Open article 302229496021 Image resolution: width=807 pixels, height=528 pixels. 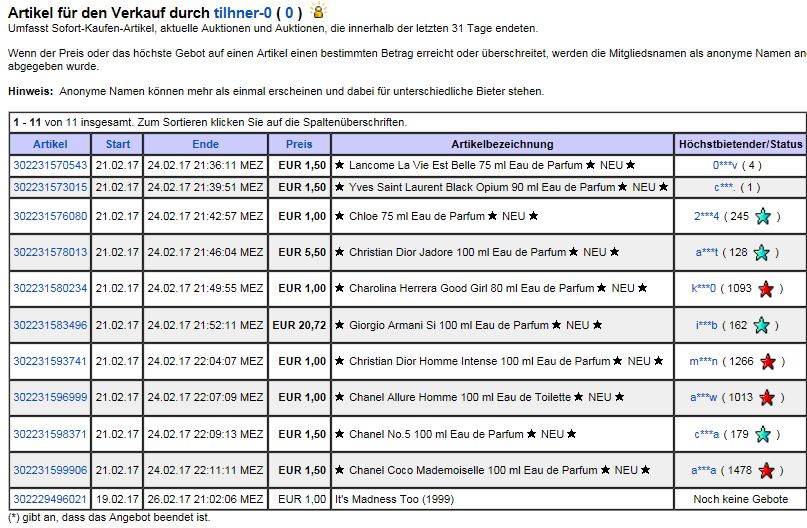coord(50,499)
